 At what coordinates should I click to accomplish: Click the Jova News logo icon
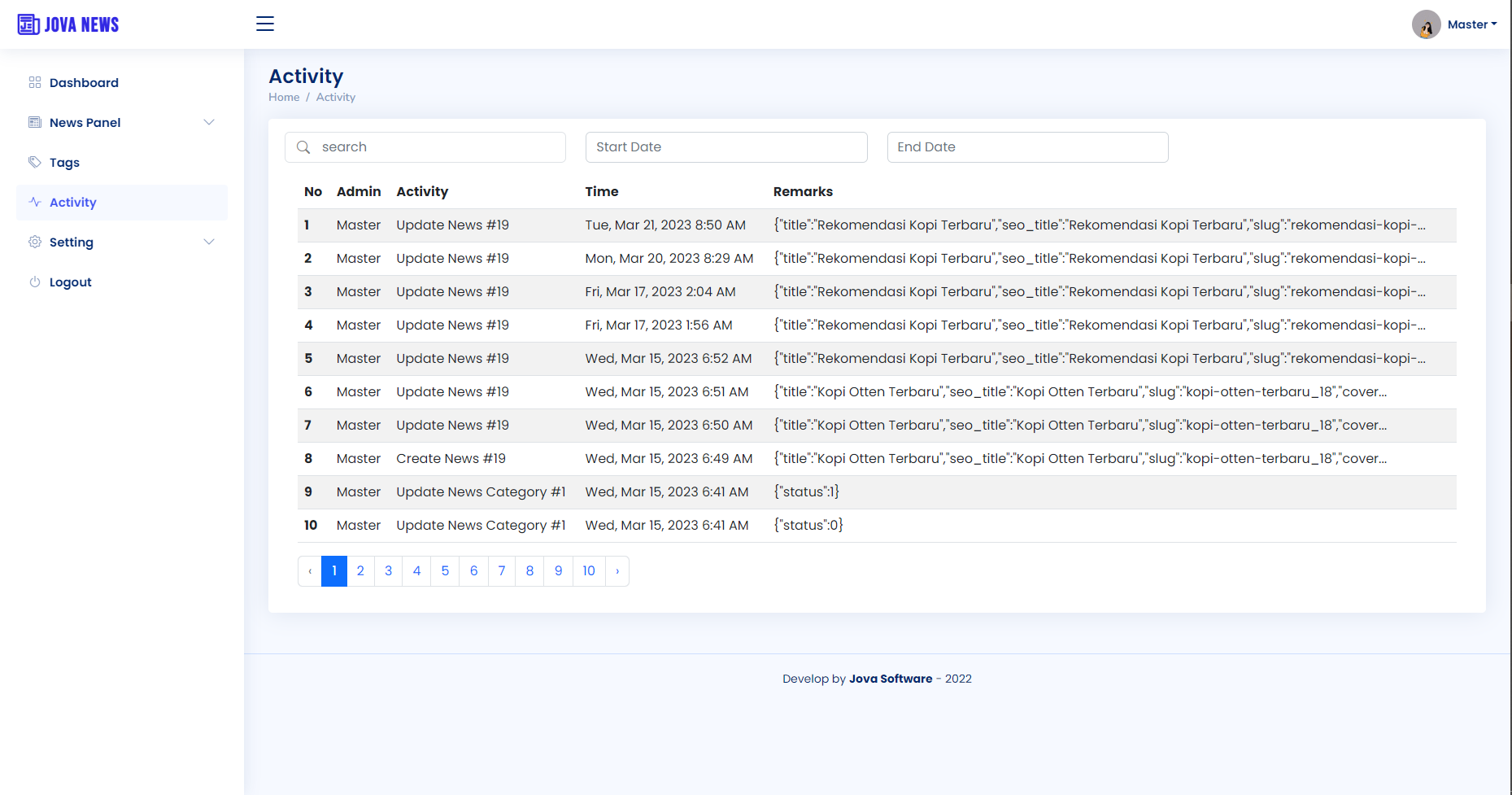coord(28,24)
